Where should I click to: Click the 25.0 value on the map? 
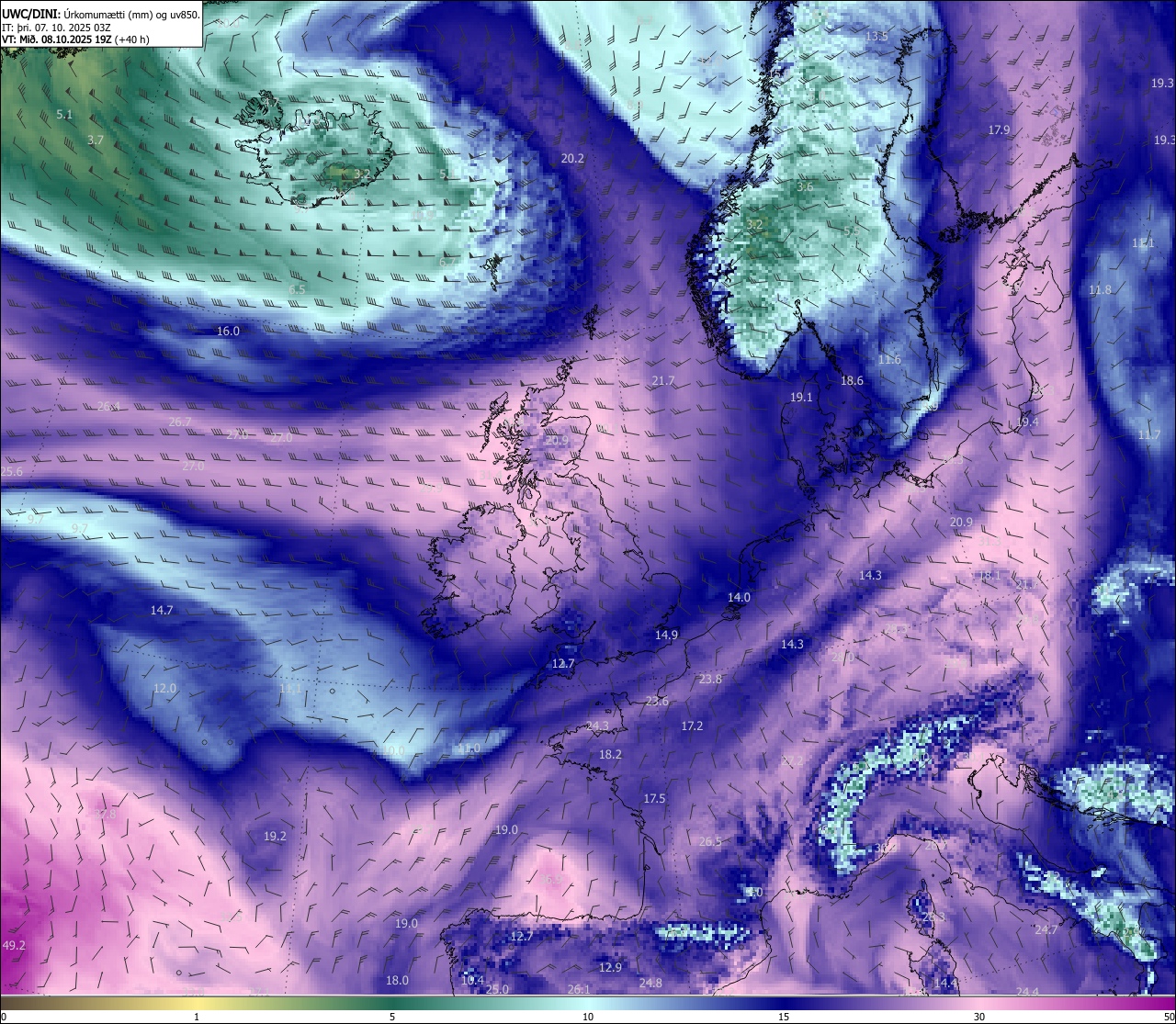pos(497,989)
